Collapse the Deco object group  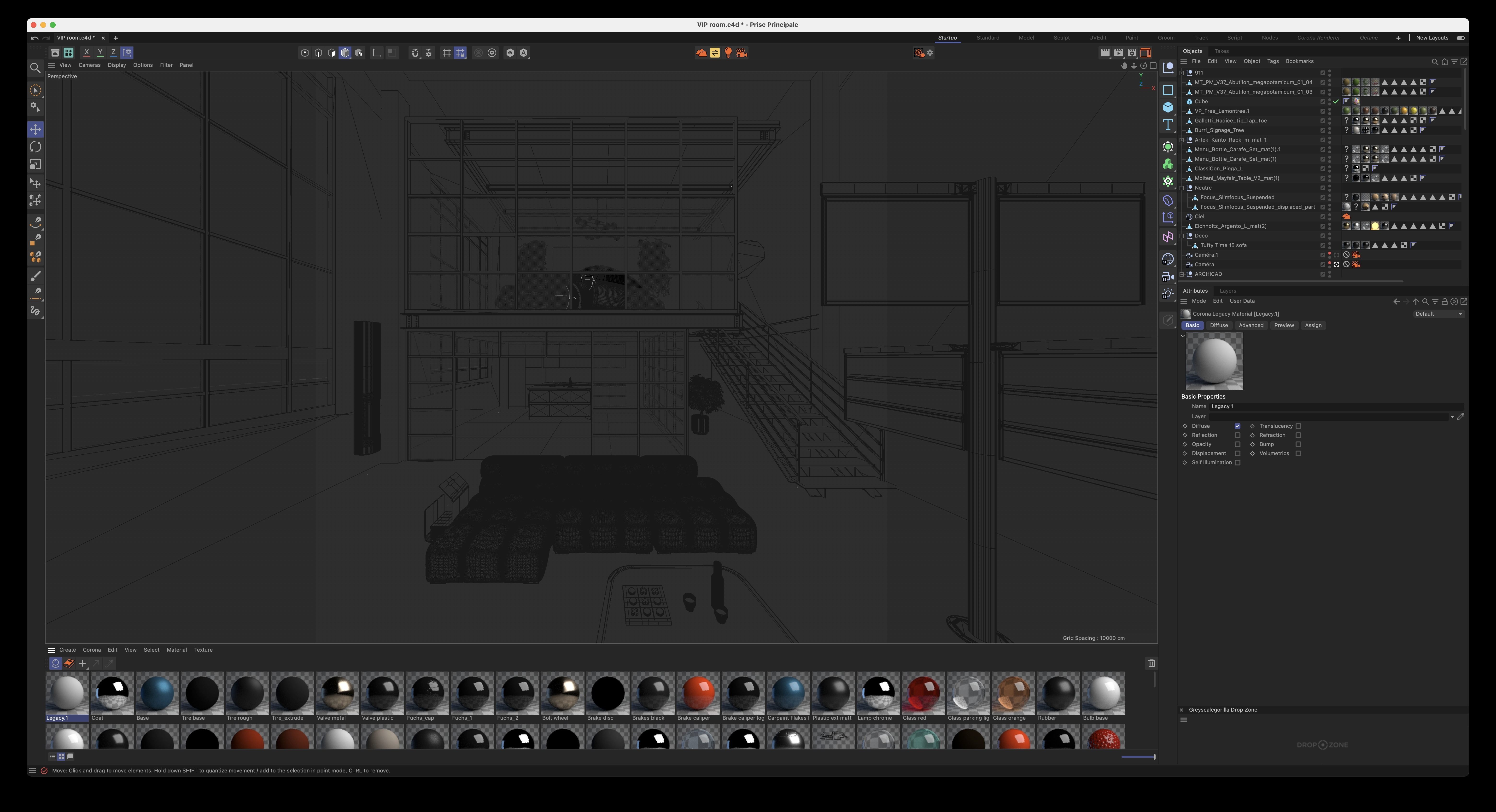point(1182,236)
